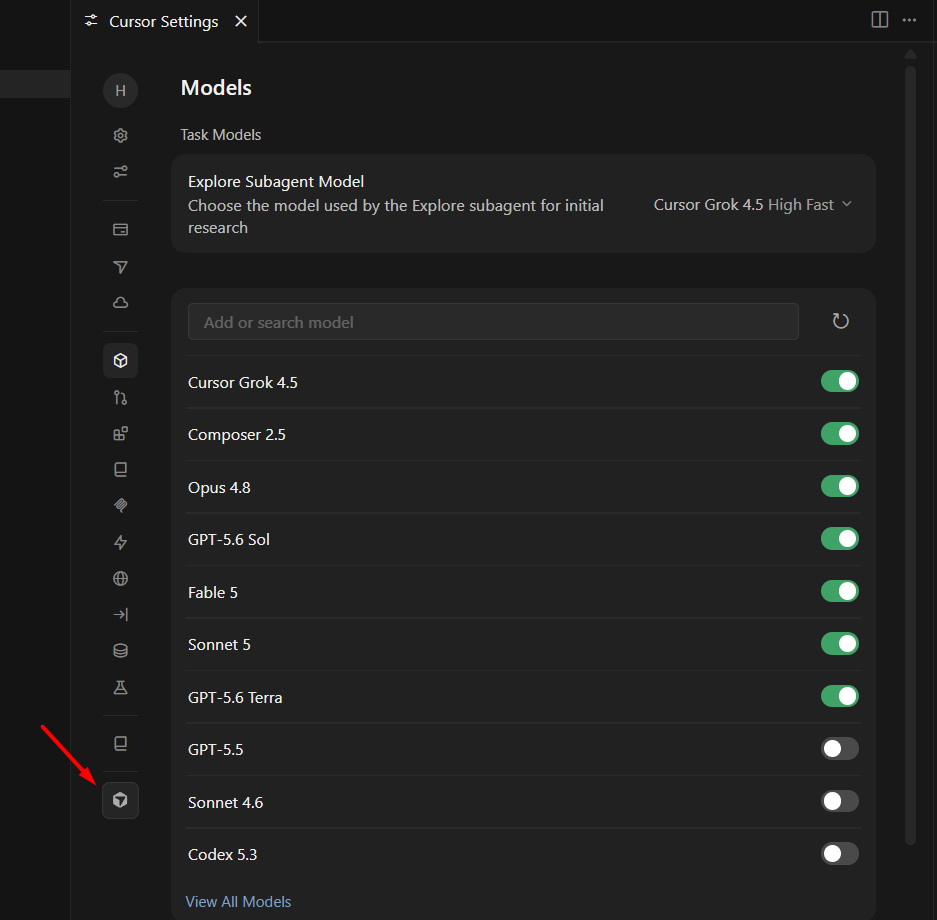Open the cloud icon section in sidebar

pos(120,302)
